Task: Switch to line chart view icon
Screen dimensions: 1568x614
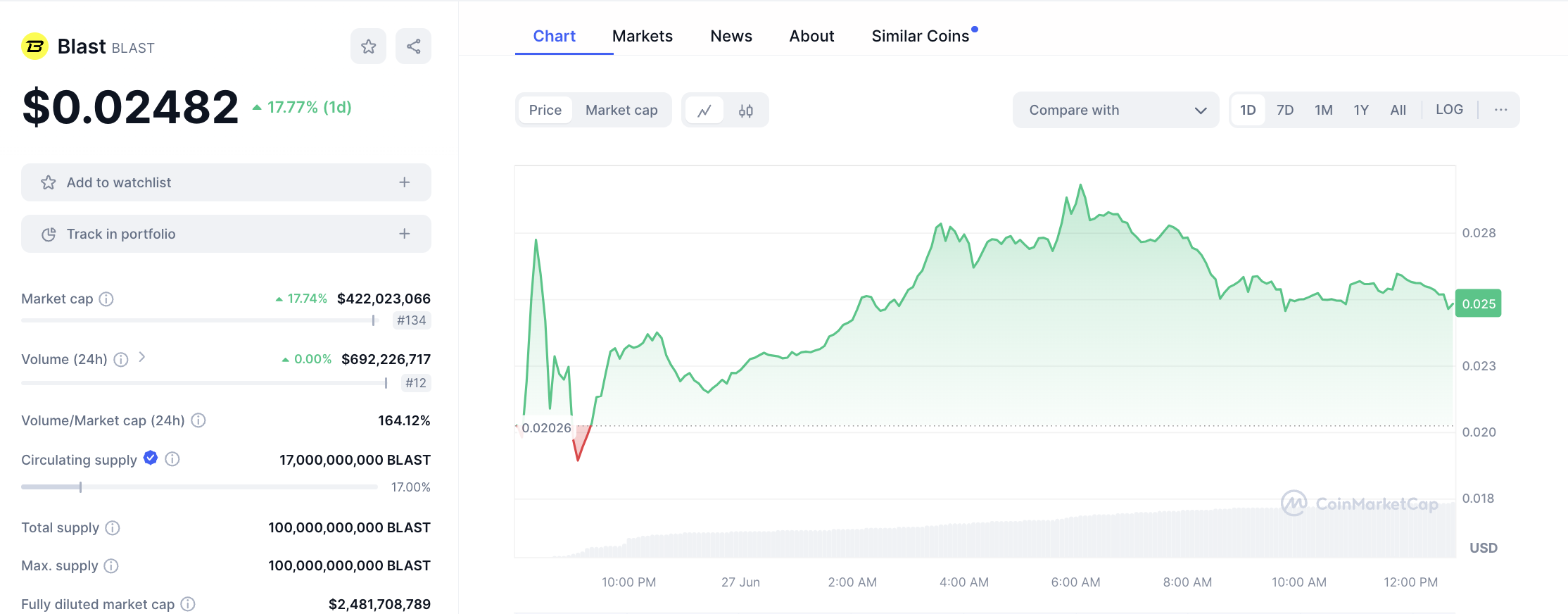Action: coord(704,111)
